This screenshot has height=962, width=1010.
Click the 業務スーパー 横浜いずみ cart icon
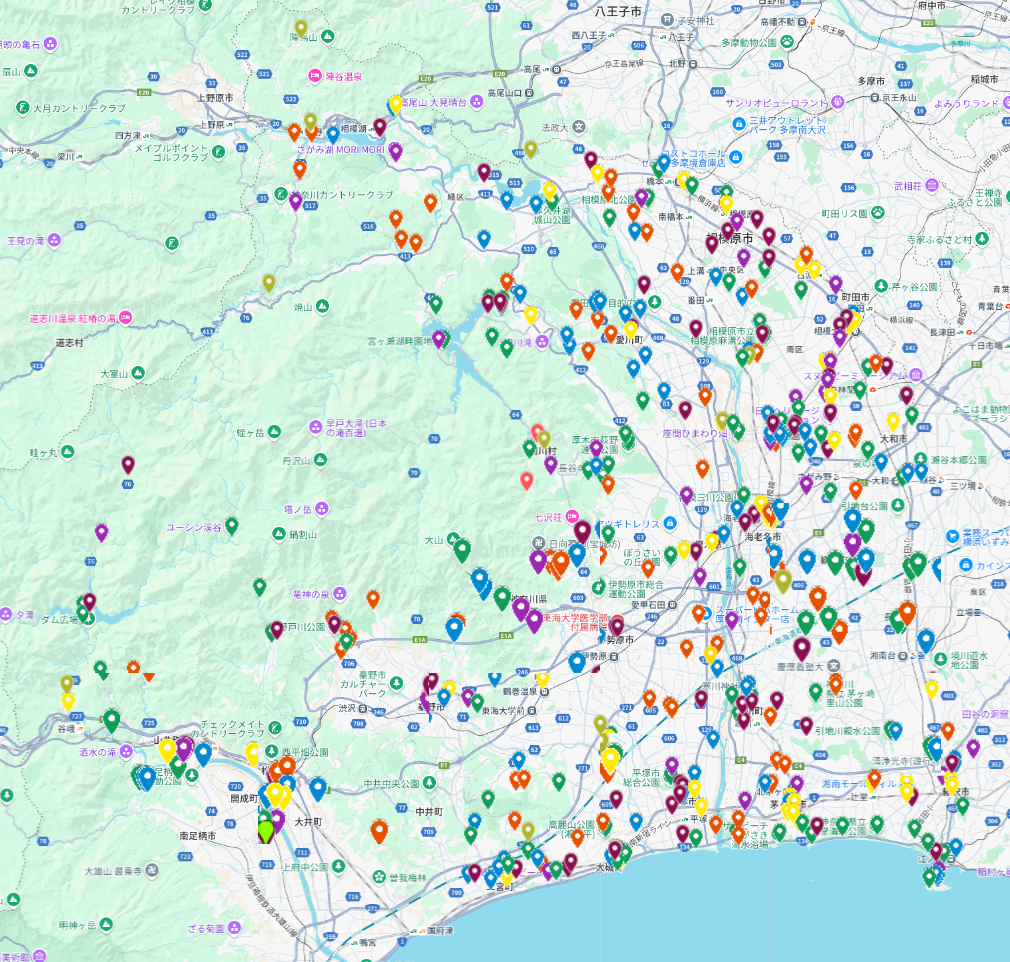click(953, 535)
